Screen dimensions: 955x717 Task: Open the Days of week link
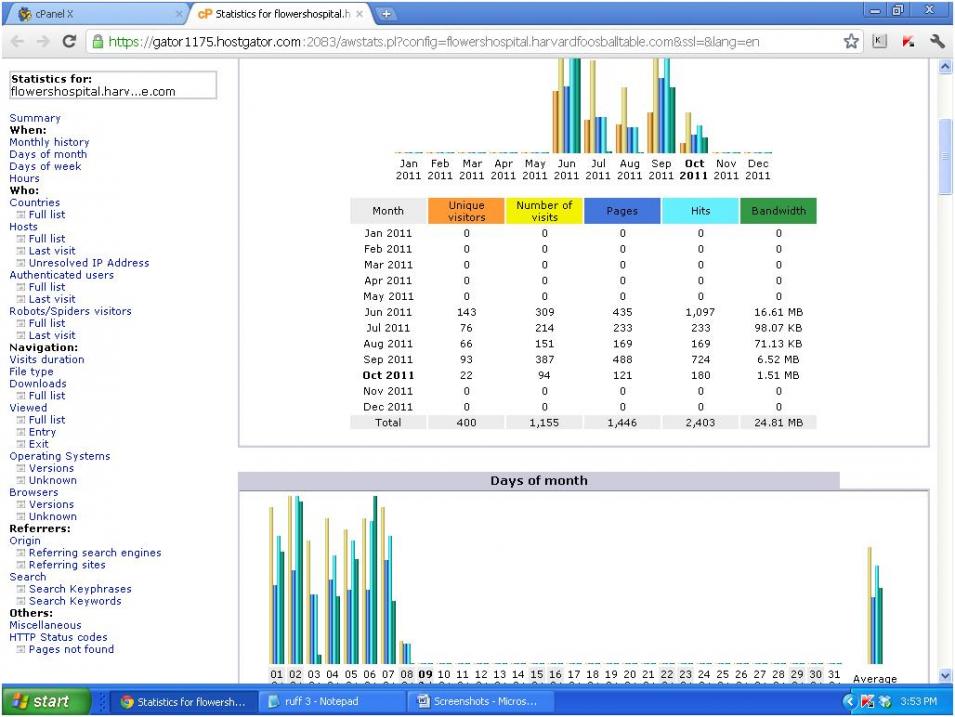pos(45,167)
